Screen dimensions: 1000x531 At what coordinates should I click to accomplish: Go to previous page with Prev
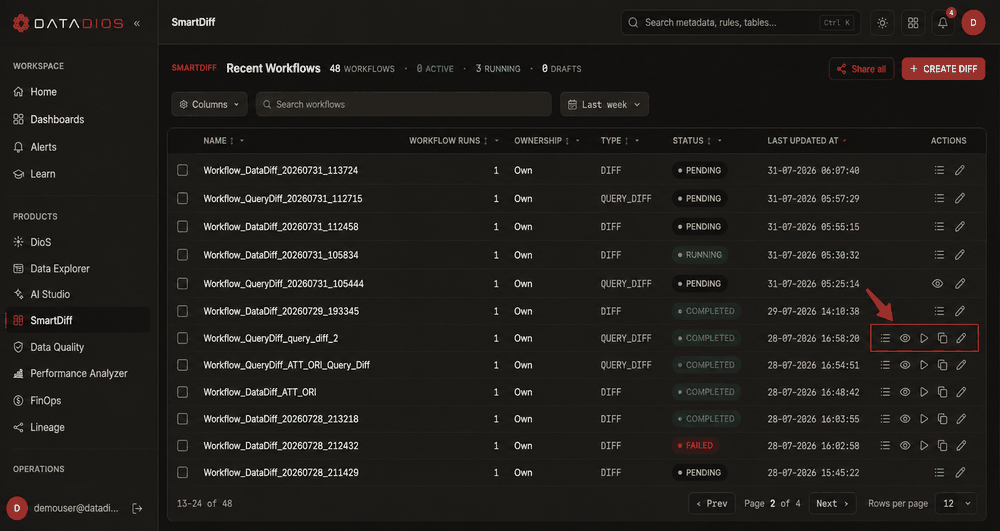[712, 503]
